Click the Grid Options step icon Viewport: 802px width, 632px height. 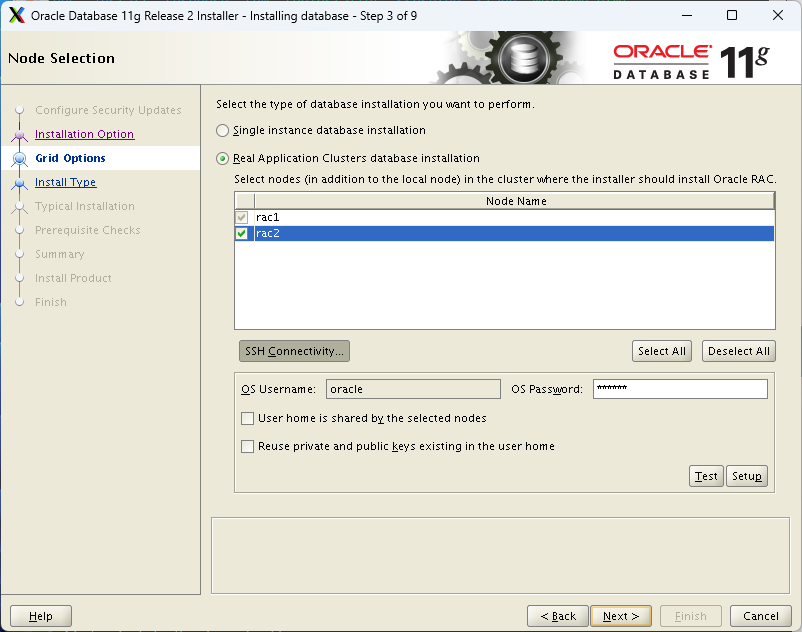pyautogui.click(x=19, y=159)
